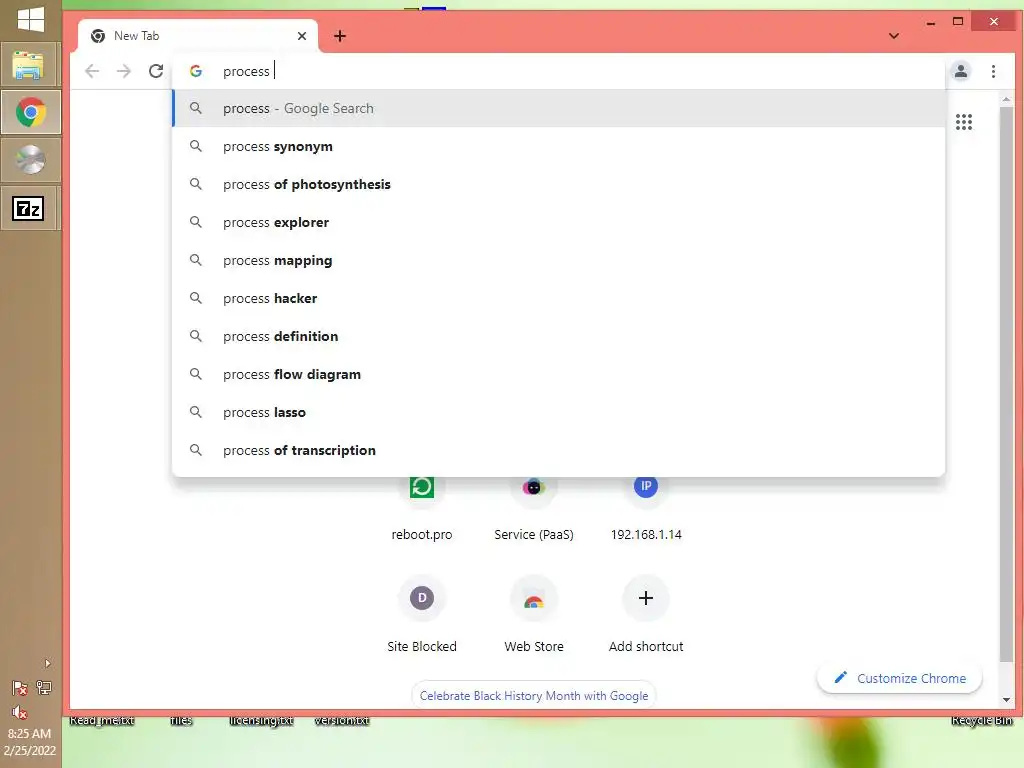Open the Service (PaaS) shortcut
Viewport: 1024px width, 768px height.
[x=534, y=508]
